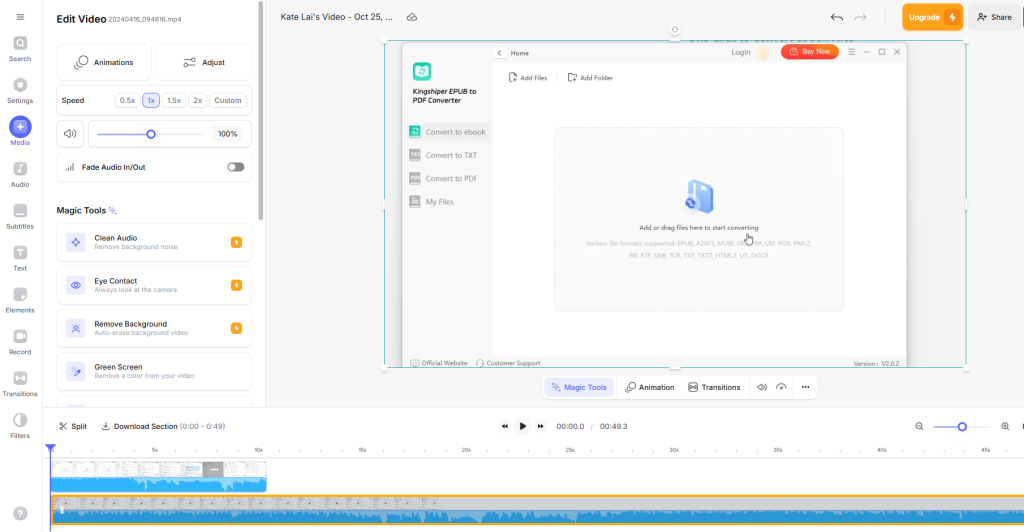Skip forward with the fast-forward button

click(540, 426)
